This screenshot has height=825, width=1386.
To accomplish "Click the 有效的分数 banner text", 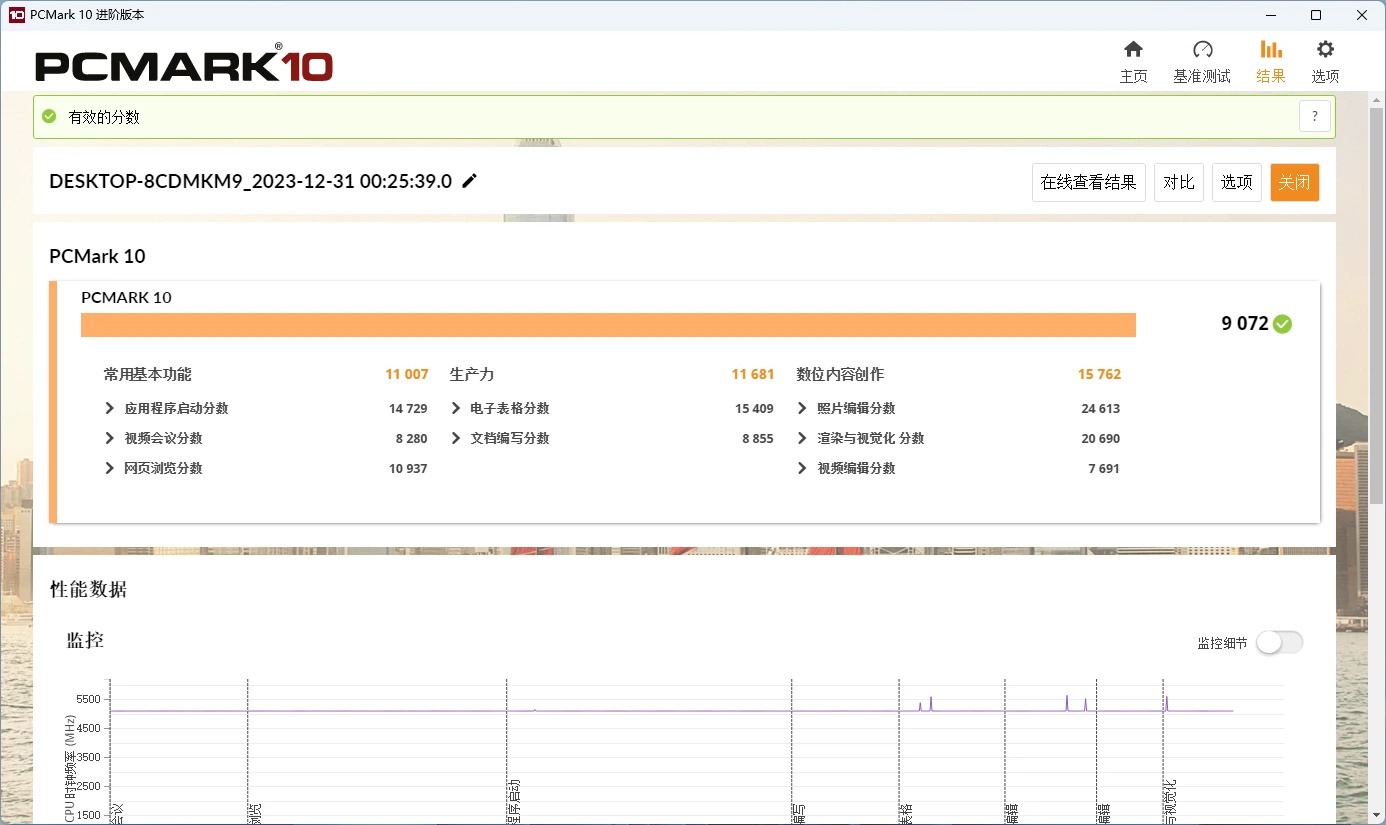I will pyautogui.click(x=104, y=117).
